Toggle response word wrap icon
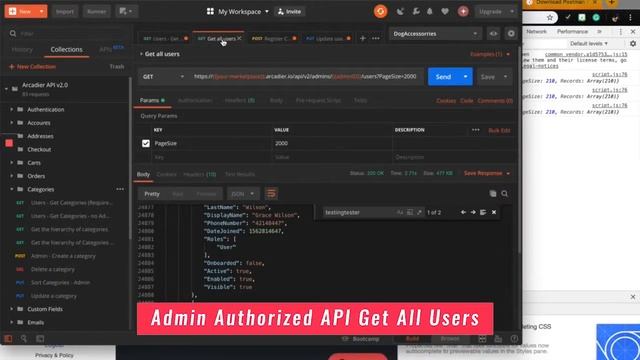 point(271,193)
